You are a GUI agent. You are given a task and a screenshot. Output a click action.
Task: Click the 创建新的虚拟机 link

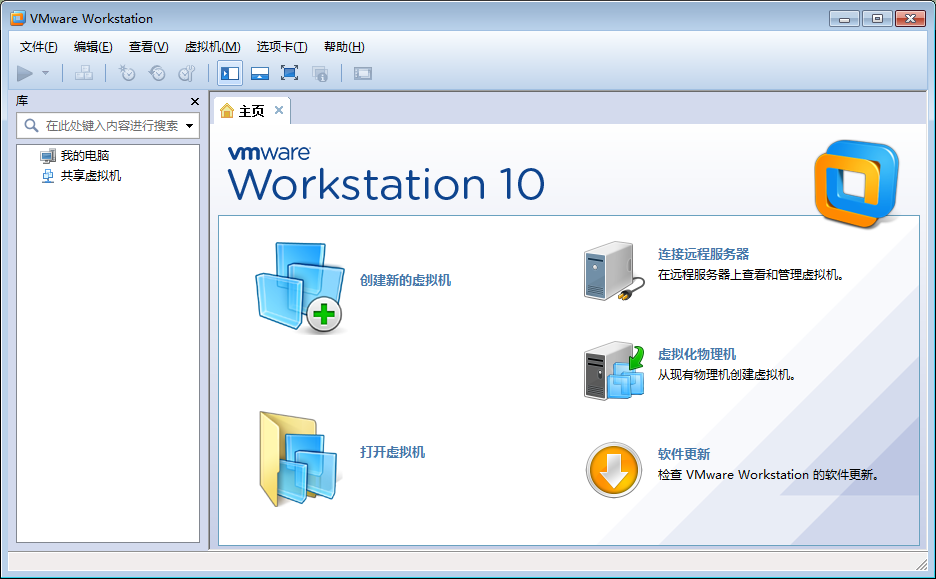[x=405, y=280]
